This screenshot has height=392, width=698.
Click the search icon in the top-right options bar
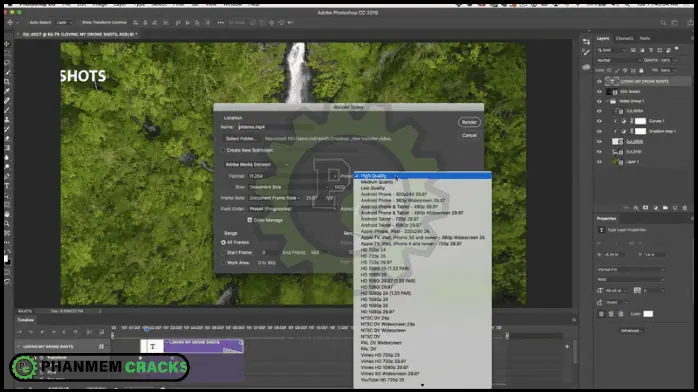tap(663, 23)
